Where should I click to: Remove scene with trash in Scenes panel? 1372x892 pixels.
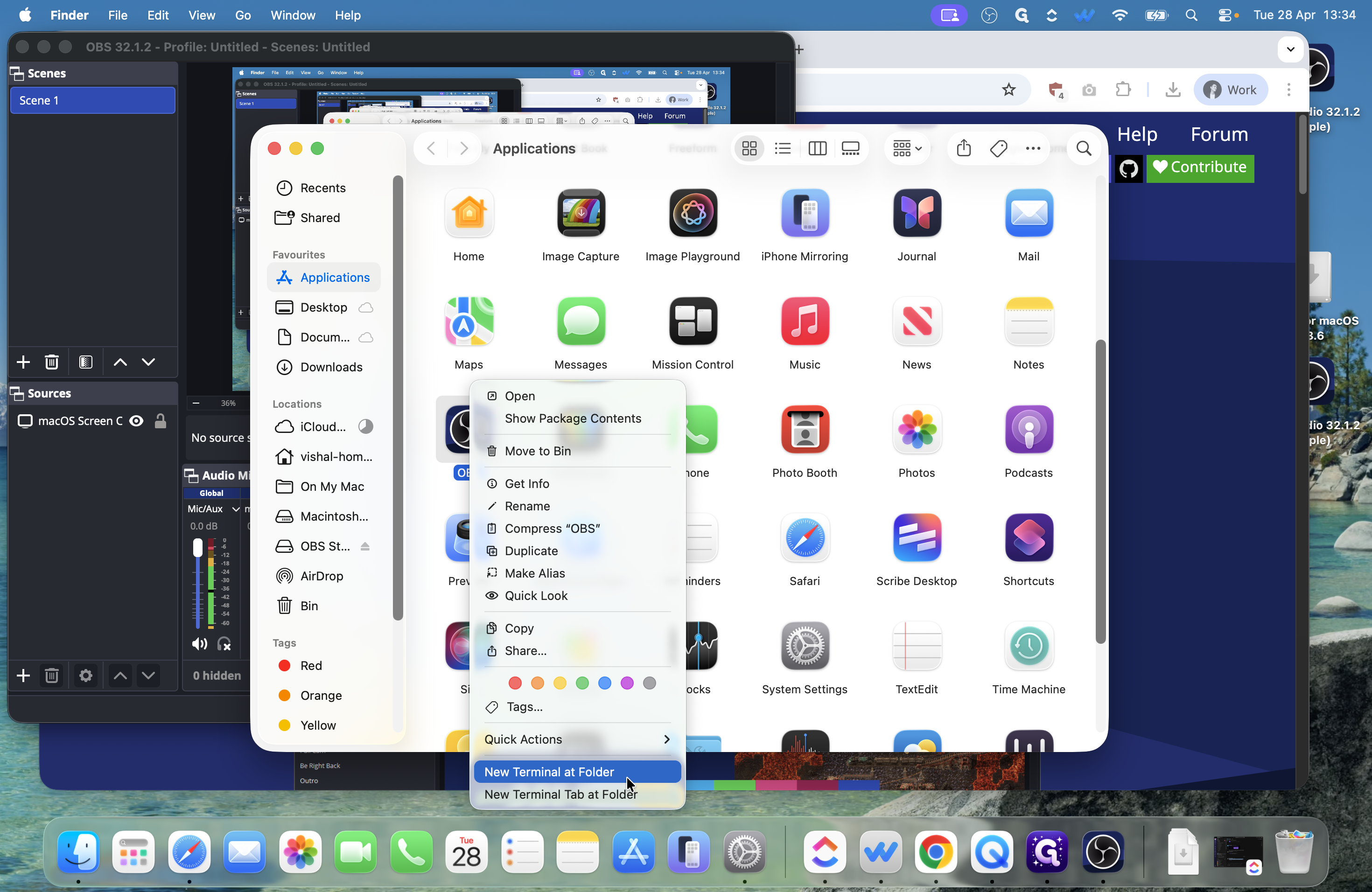tap(51, 362)
